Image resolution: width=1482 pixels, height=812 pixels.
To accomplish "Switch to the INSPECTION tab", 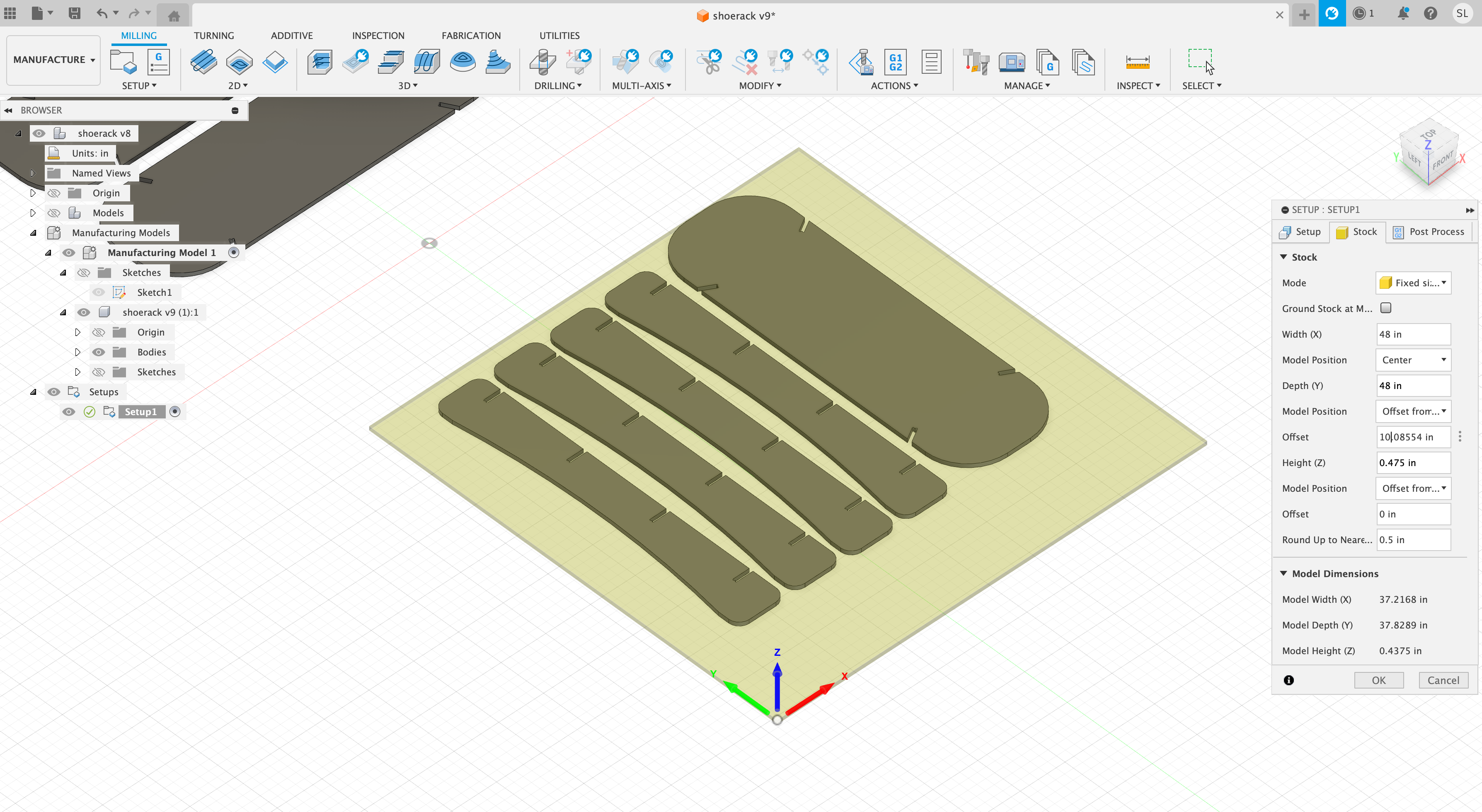I will click(378, 36).
